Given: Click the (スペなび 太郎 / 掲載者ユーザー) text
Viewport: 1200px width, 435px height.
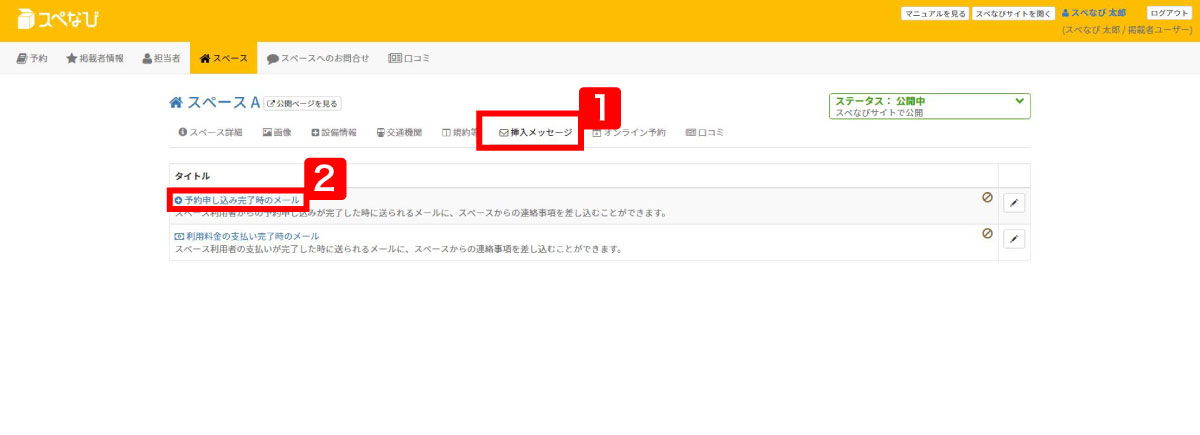Looking at the screenshot, I should [1126, 30].
